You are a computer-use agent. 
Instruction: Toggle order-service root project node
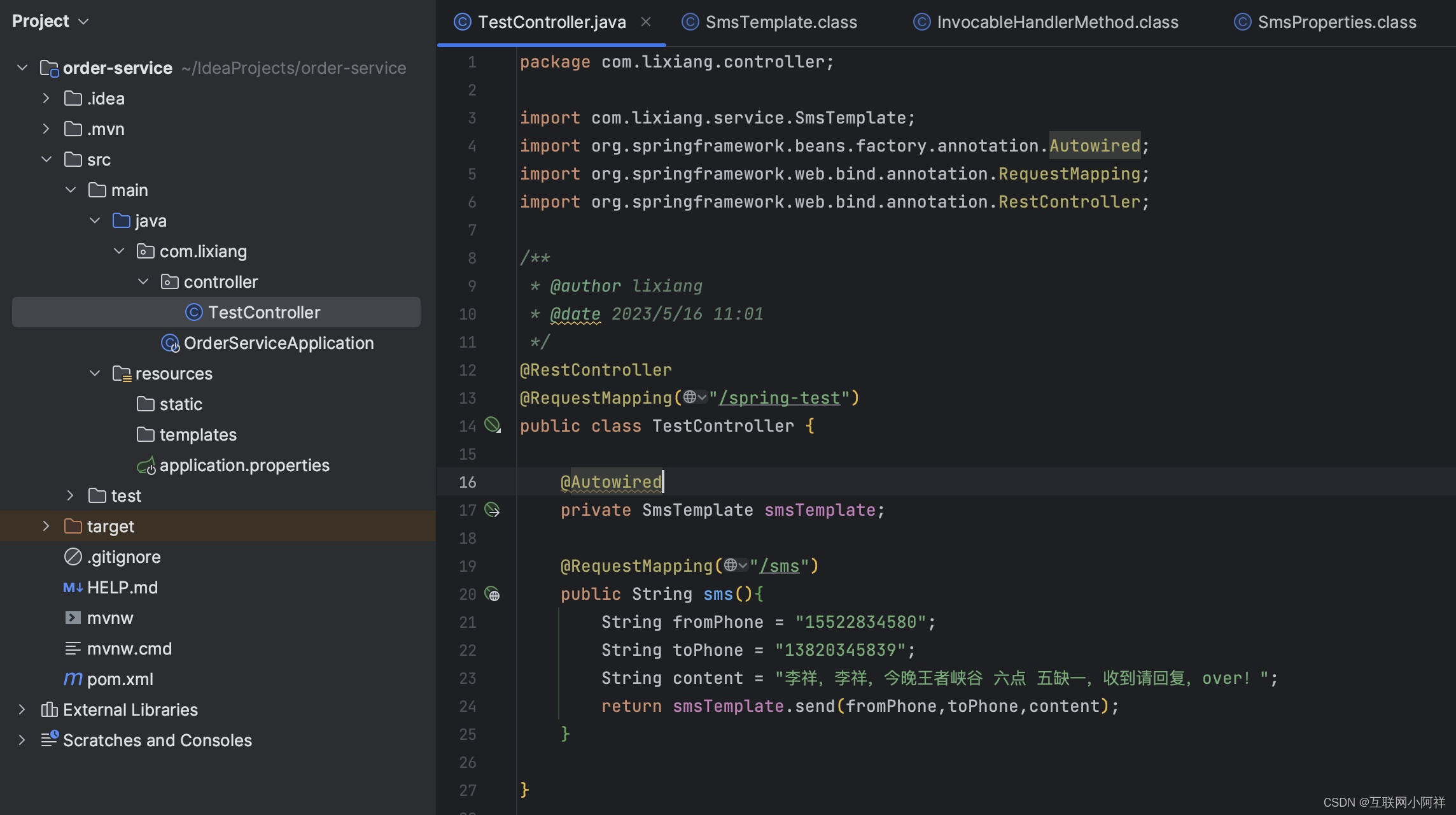pyautogui.click(x=22, y=67)
